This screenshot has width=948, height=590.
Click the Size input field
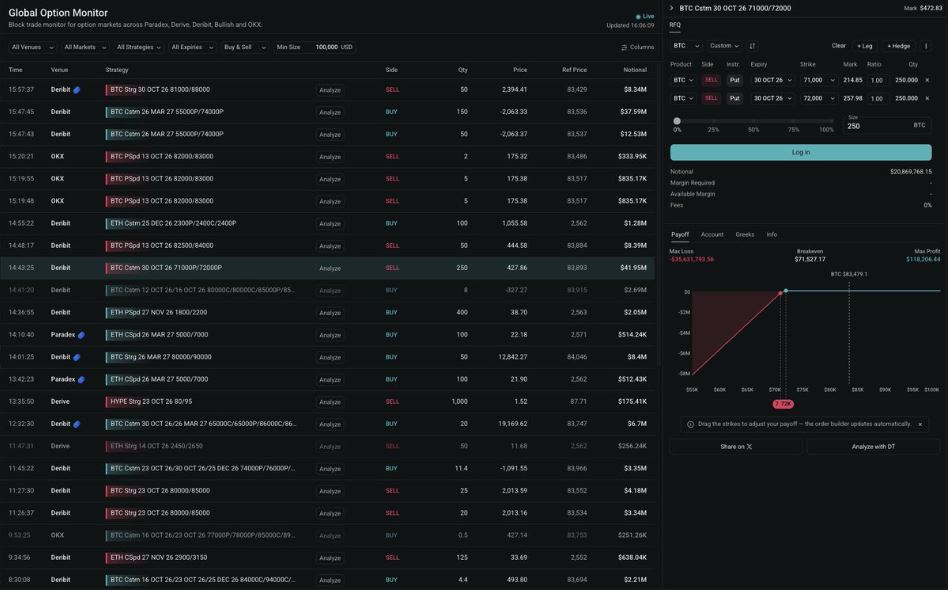[888, 124]
